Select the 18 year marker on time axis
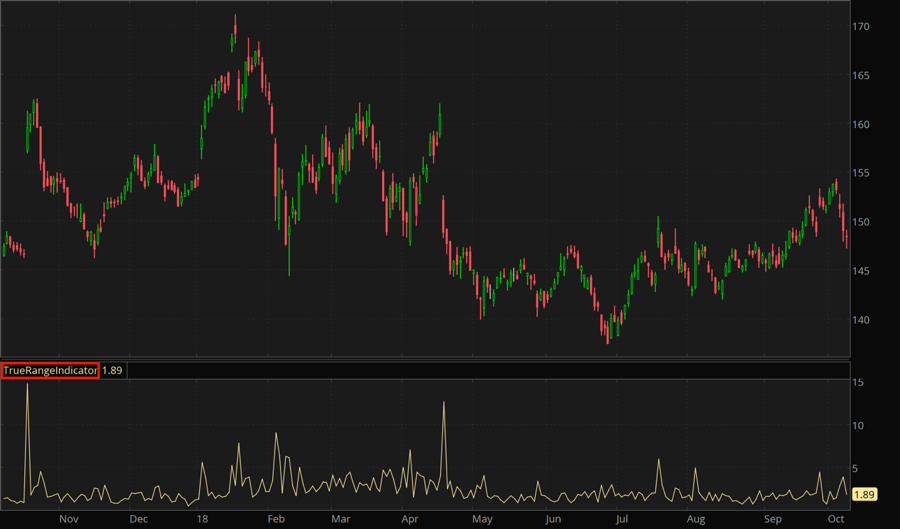900x529 pixels. coord(203,519)
